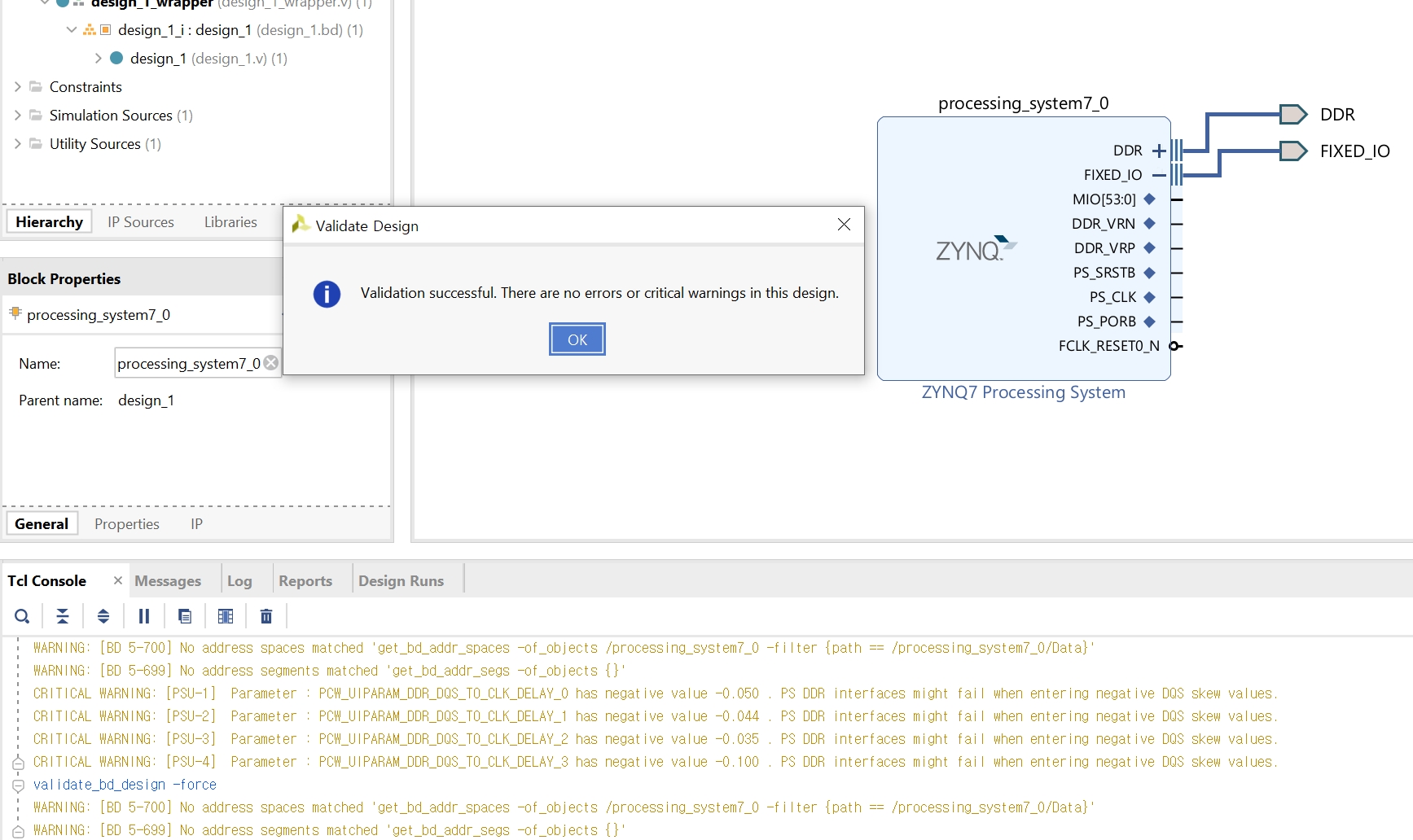Viewport: 1413px width, 840px height.
Task: Click the validate_bd_design -force command line
Action: pyautogui.click(x=125, y=785)
